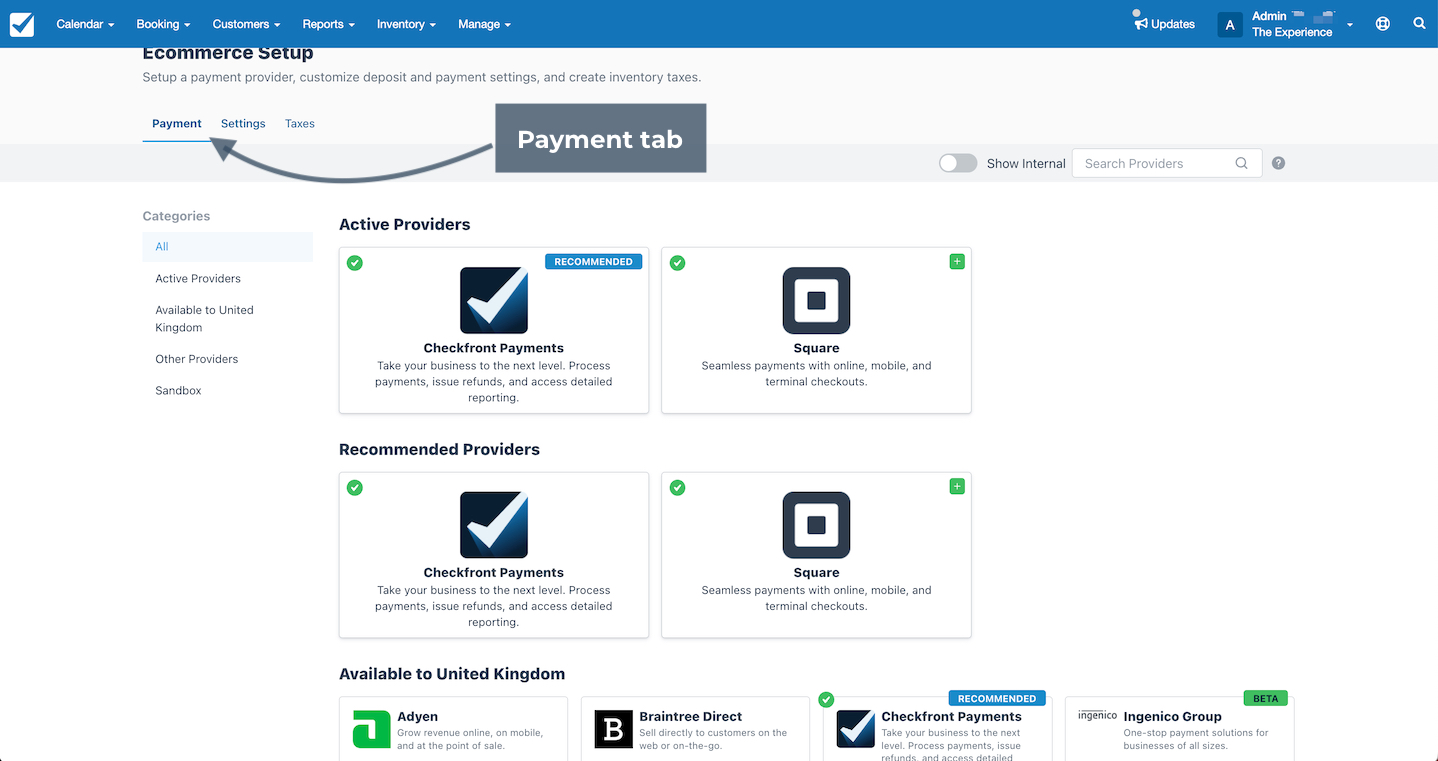Viewport: 1438px width, 761px height.
Task: Click the Checkfront Payments logo under Recommended Providers
Action: click(x=494, y=525)
